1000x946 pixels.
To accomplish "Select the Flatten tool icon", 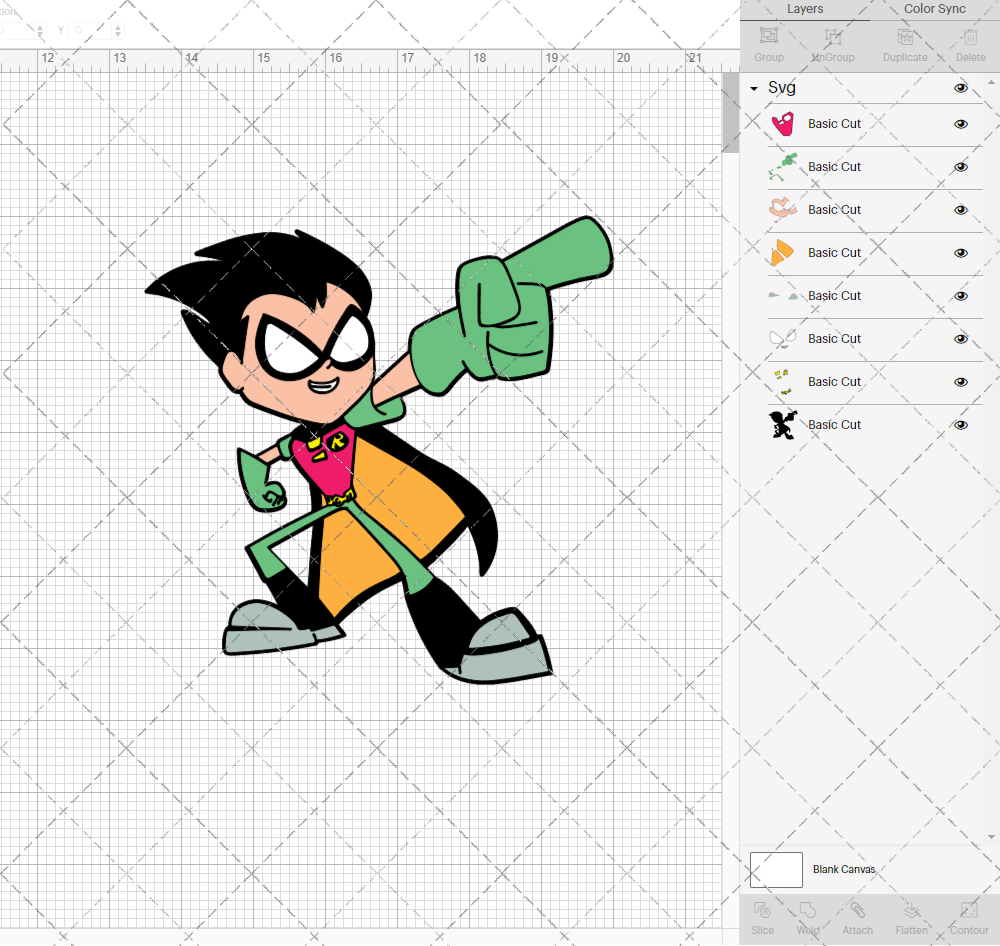I will pos(911,910).
